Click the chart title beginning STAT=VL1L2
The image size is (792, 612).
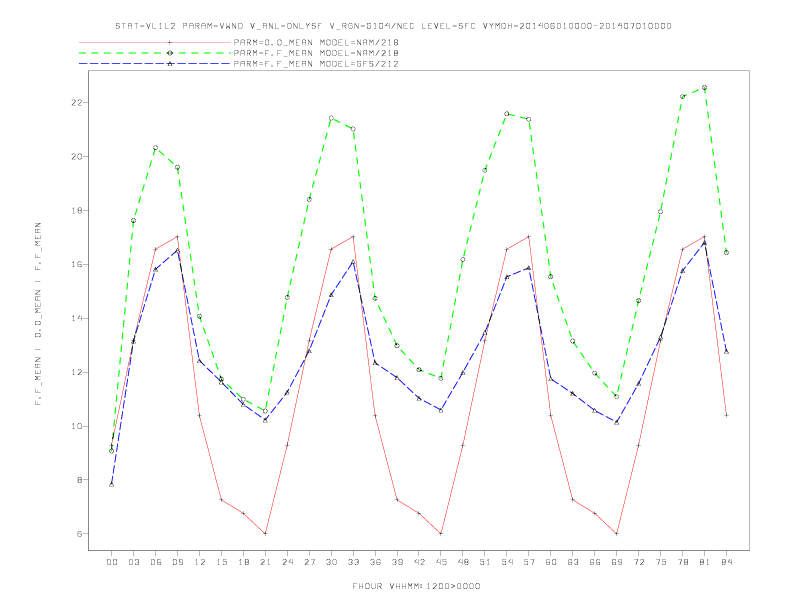[x=393, y=26]
